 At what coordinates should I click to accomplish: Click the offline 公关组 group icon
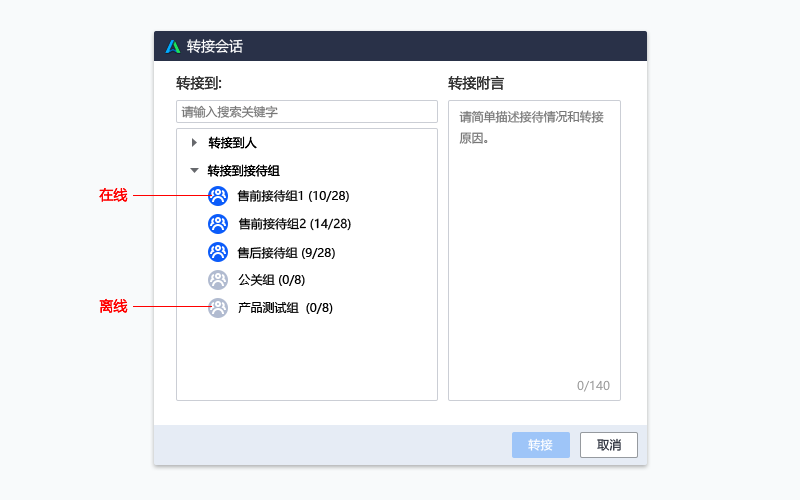pos(218,280)
